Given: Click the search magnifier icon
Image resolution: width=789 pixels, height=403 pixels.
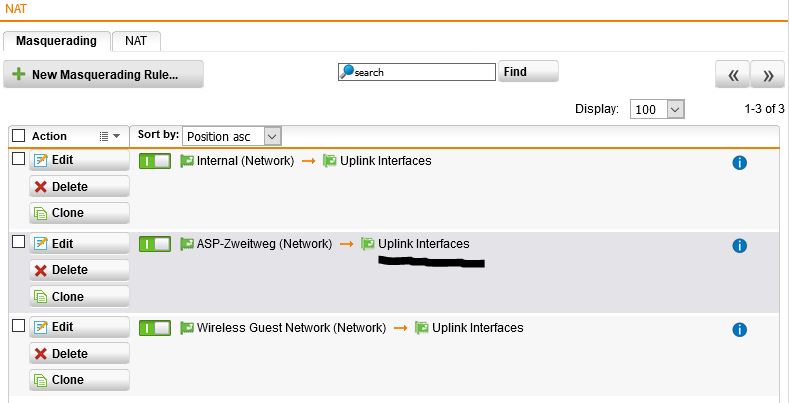Looking at the screenshot, I should click(x=347, y=72).
